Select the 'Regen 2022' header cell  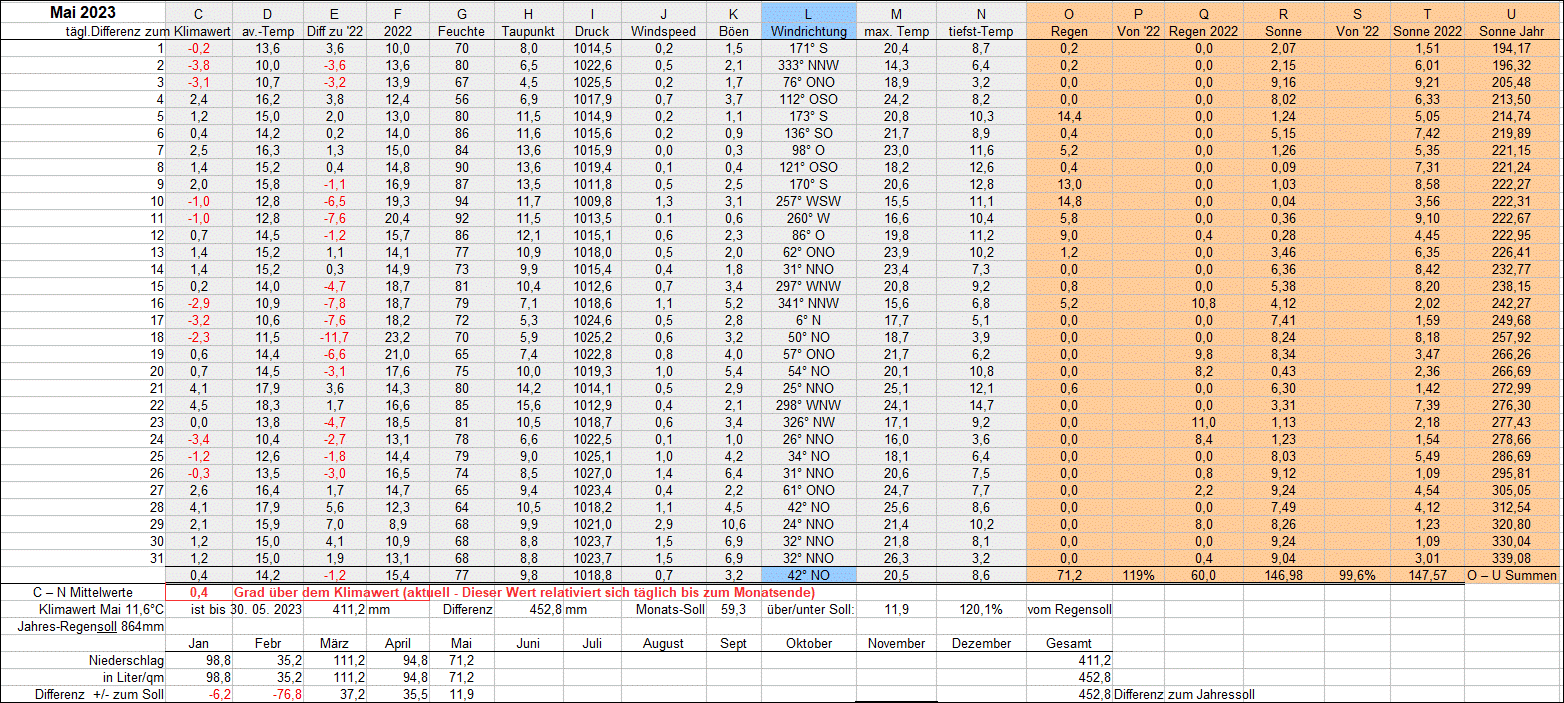[1203, 31]
